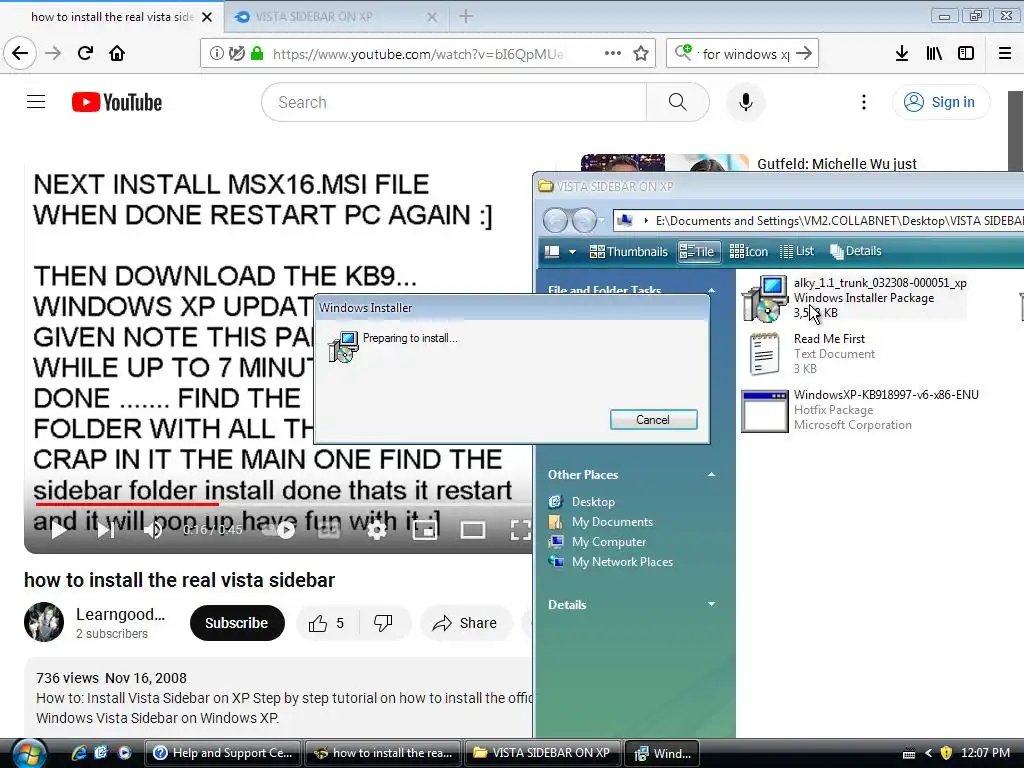Launch the media player quick launch icon
Viewport: 1024px width, 768px height.
[125, 753]
